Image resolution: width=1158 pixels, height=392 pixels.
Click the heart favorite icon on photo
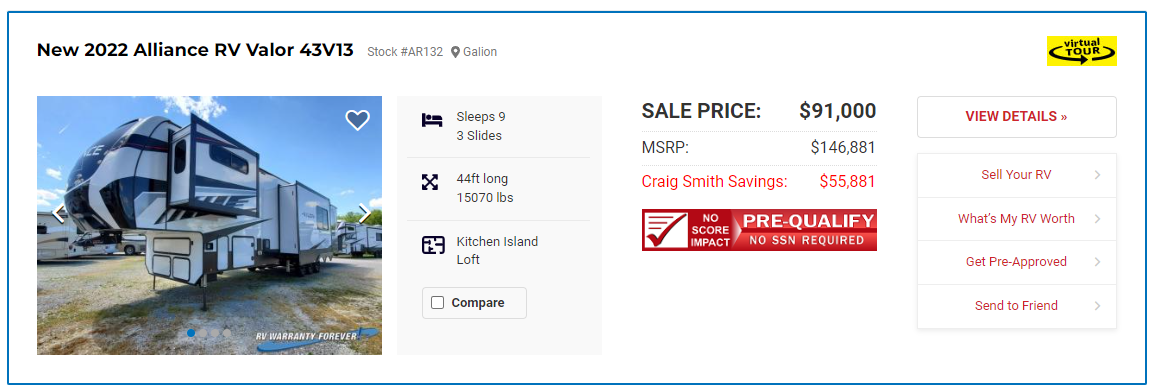(357, 120)
